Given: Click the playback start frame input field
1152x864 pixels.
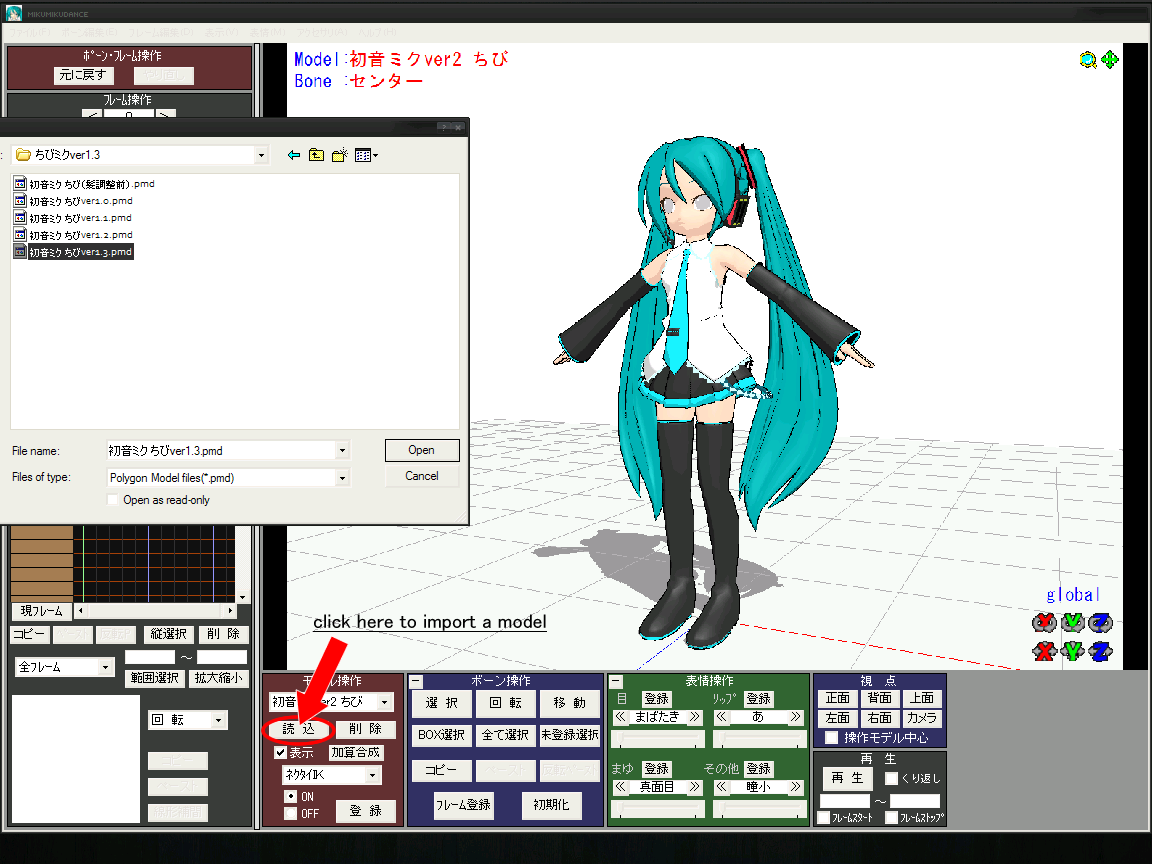Looking at the screenshot, I should [x=845, y=801].
